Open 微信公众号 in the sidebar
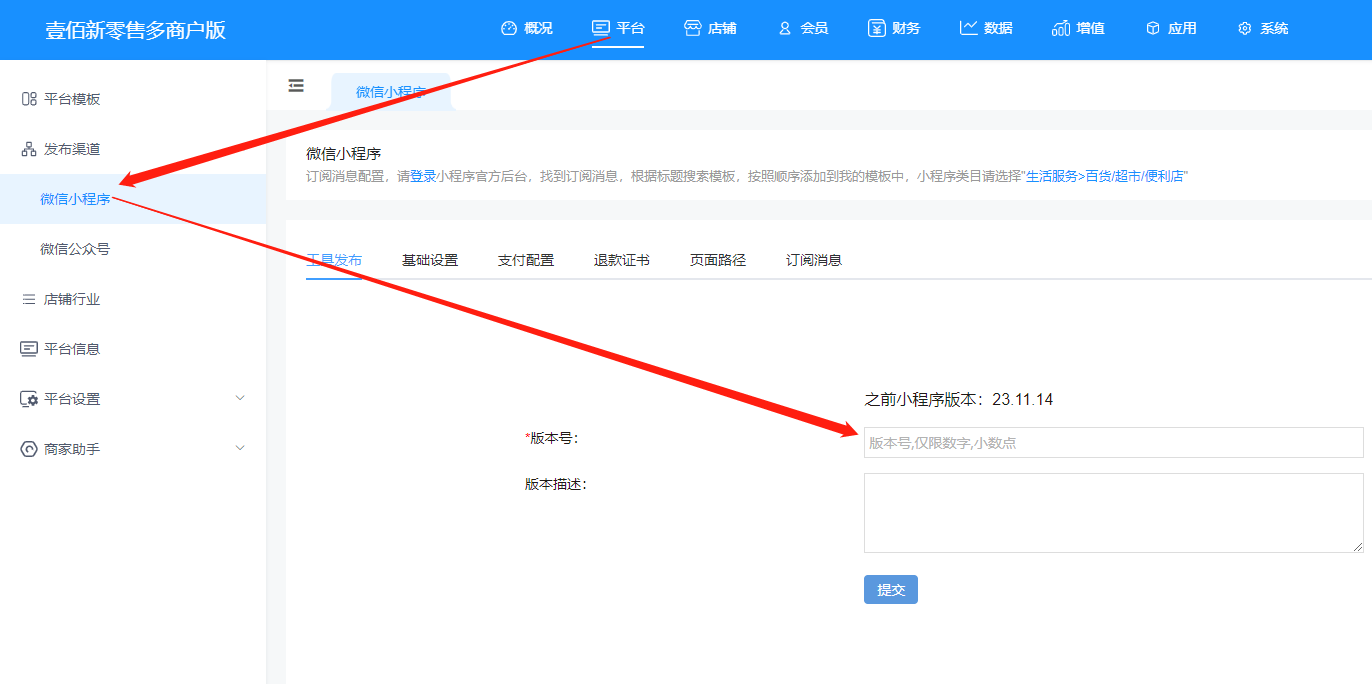Screen dimensions: 1372x684 [x=75, y=249]
